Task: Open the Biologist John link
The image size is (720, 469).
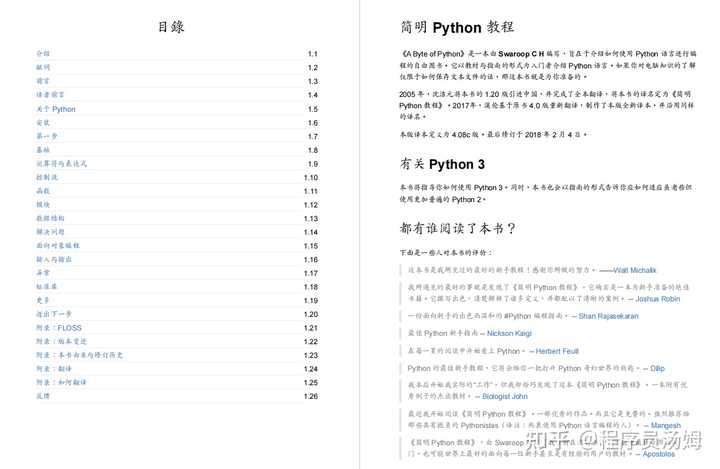Action: click(505, 396)
